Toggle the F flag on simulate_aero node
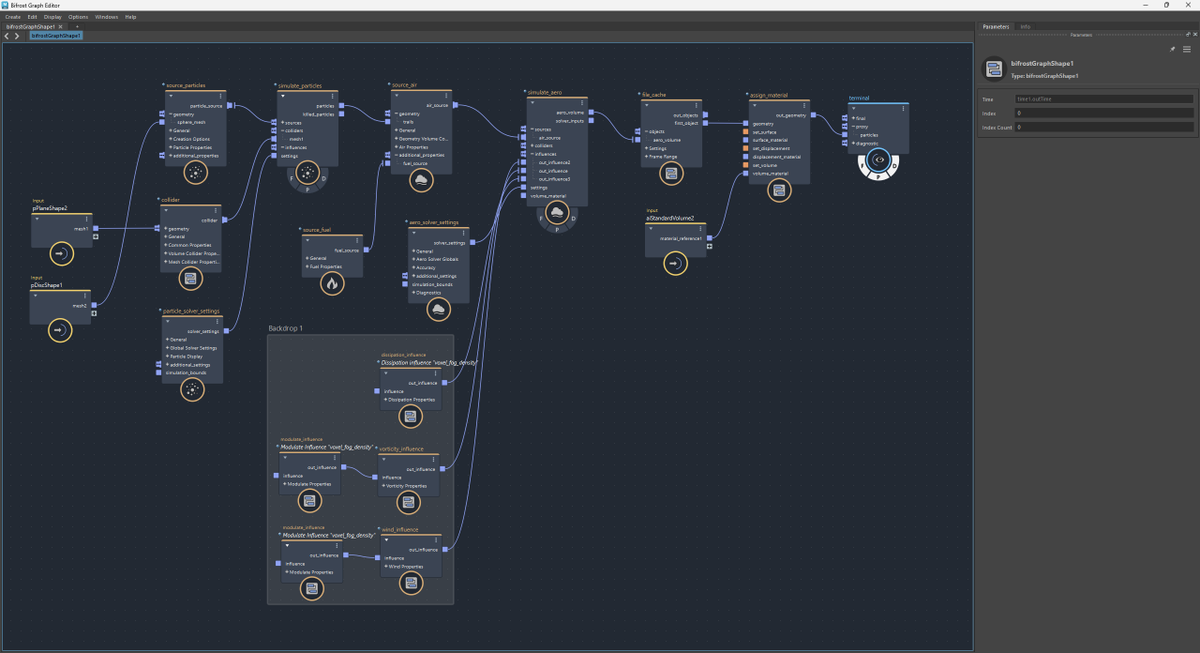The height and width of the screenshot is (653, 1200). click(x=542, y=219)
